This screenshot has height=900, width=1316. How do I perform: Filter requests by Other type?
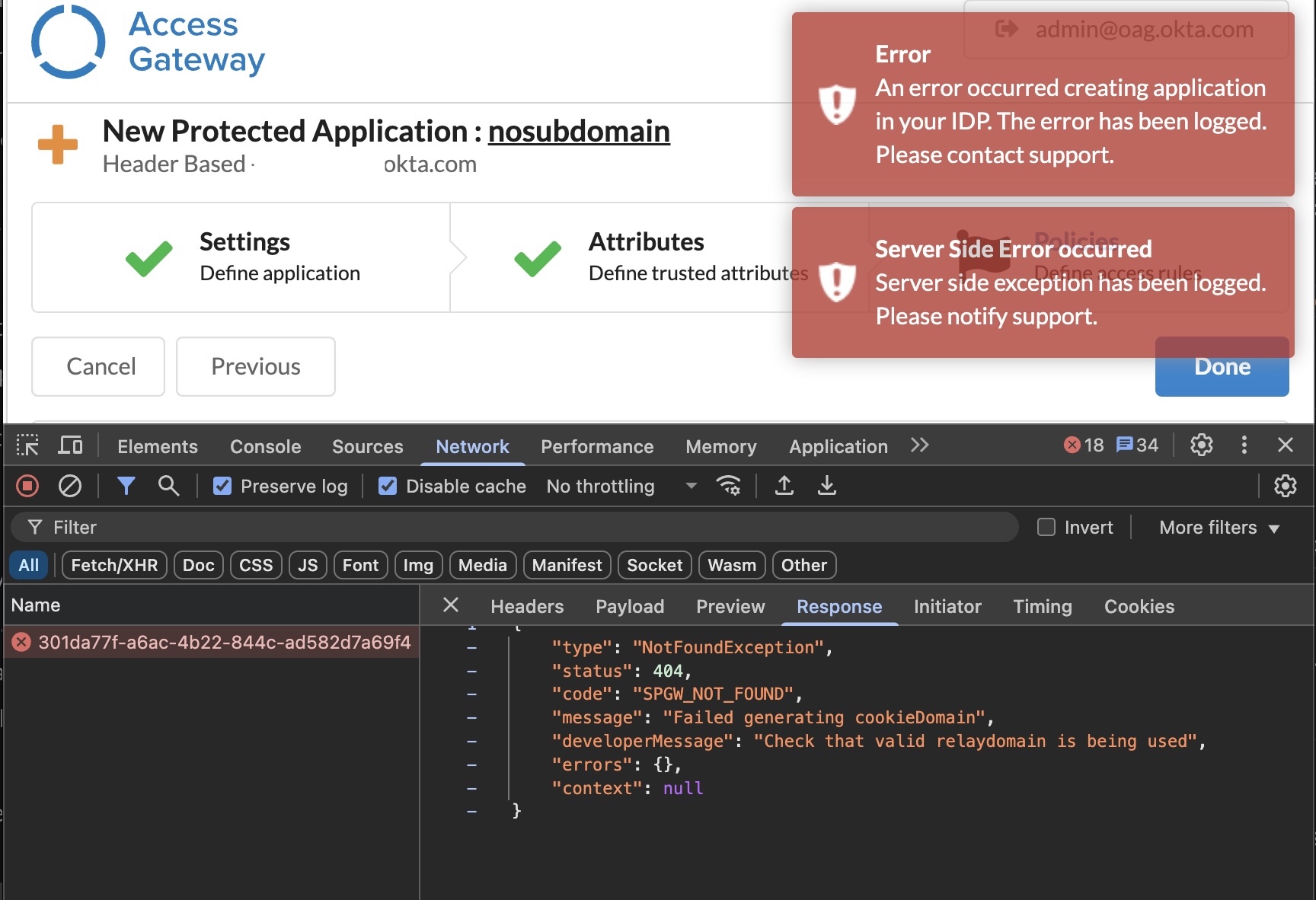click(x=804, y=565)
